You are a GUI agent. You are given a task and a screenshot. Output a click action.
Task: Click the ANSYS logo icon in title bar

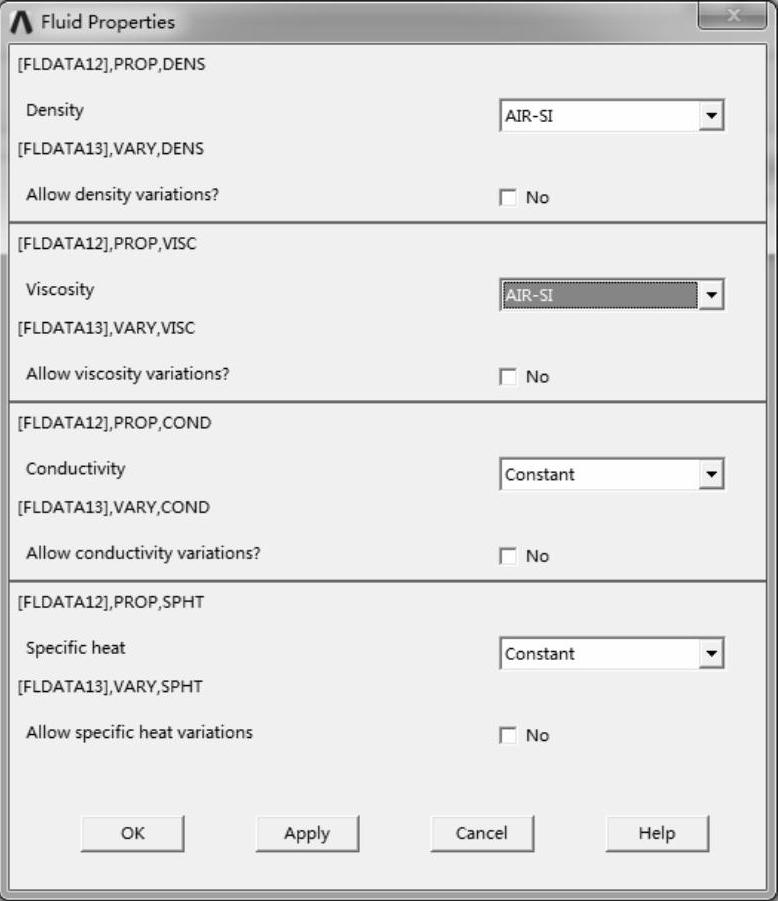coord(22,21)
